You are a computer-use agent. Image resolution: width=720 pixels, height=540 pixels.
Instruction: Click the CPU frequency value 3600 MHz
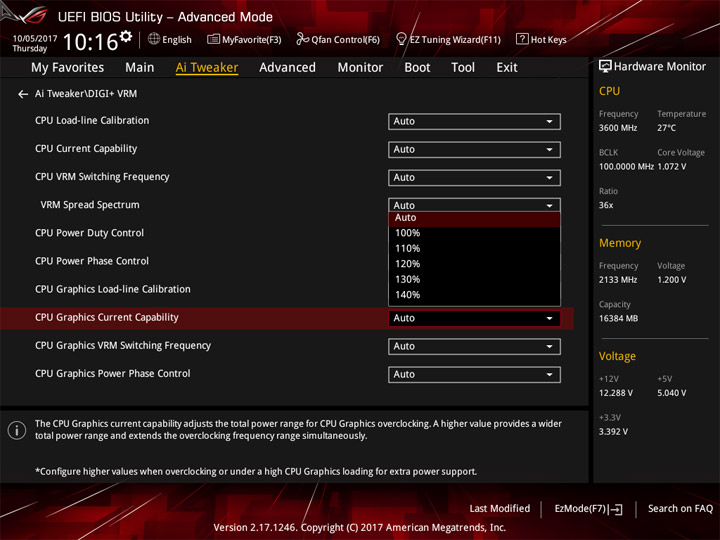pos(618,128)
